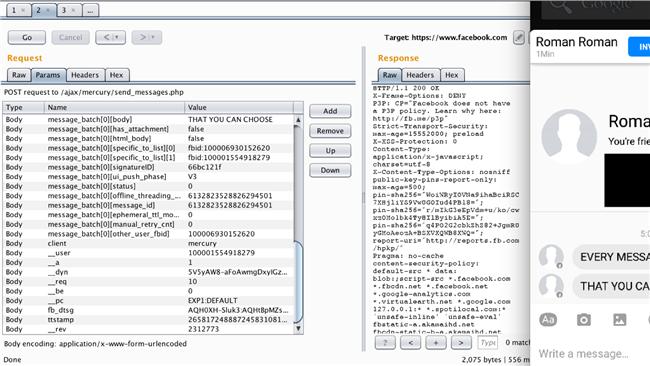
Task: Select __rev value 2312773
Action: (x=204, y=329)
